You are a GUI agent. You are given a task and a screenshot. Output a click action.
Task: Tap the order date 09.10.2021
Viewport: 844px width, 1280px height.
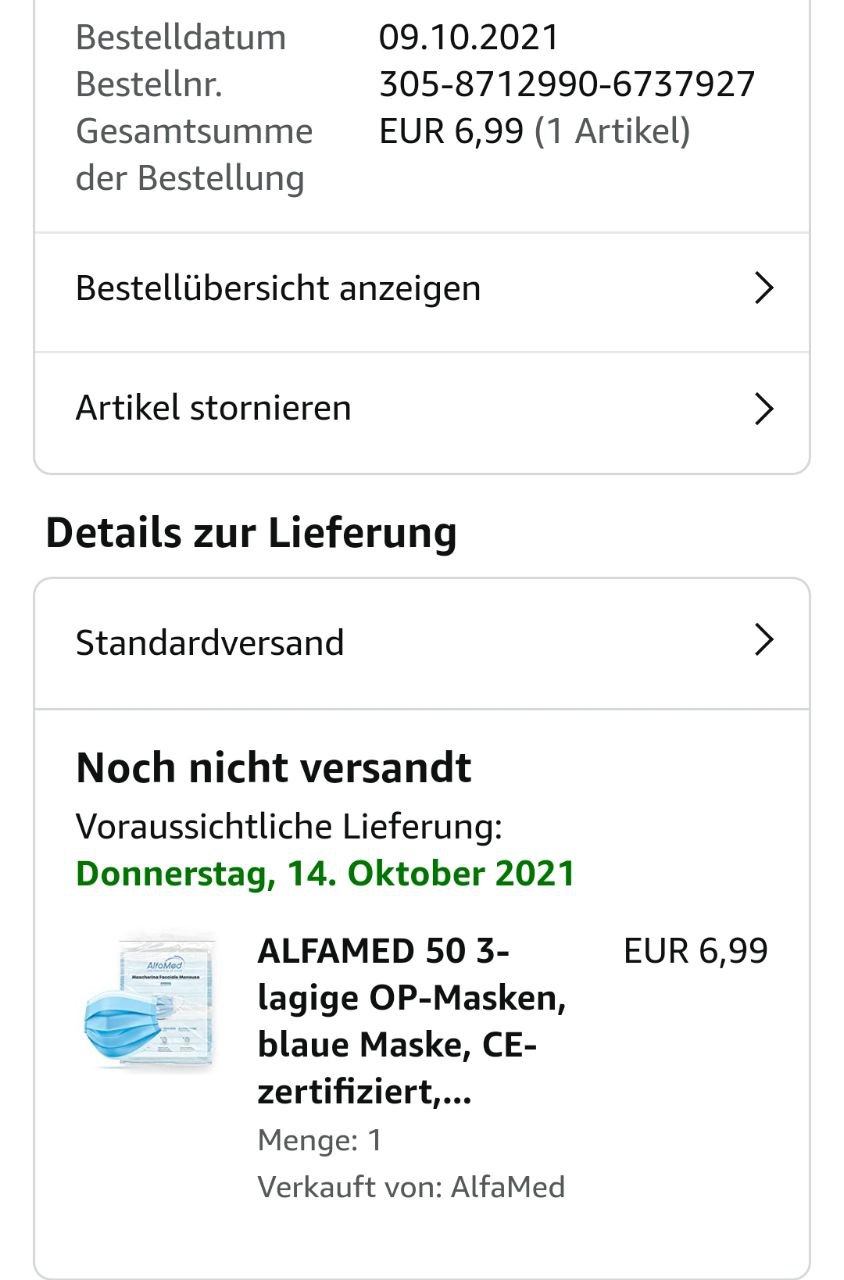(x=468, y=38)
